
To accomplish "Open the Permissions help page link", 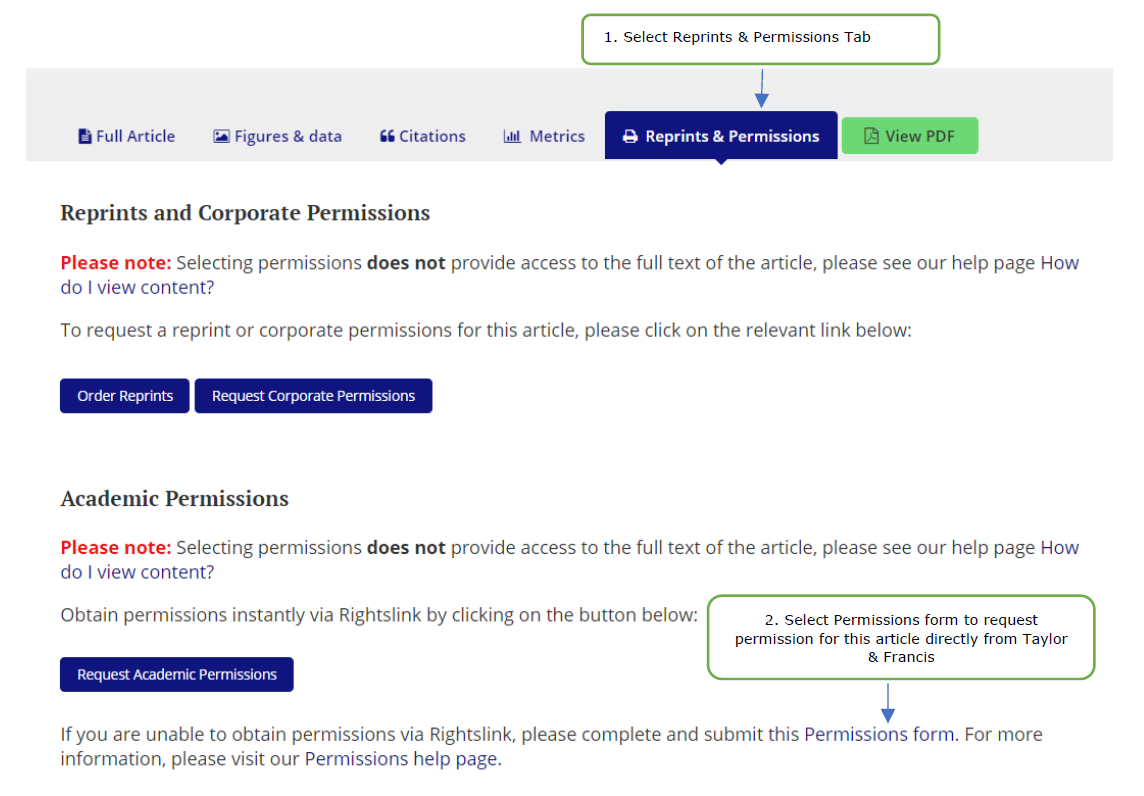I will click(401, 758).
